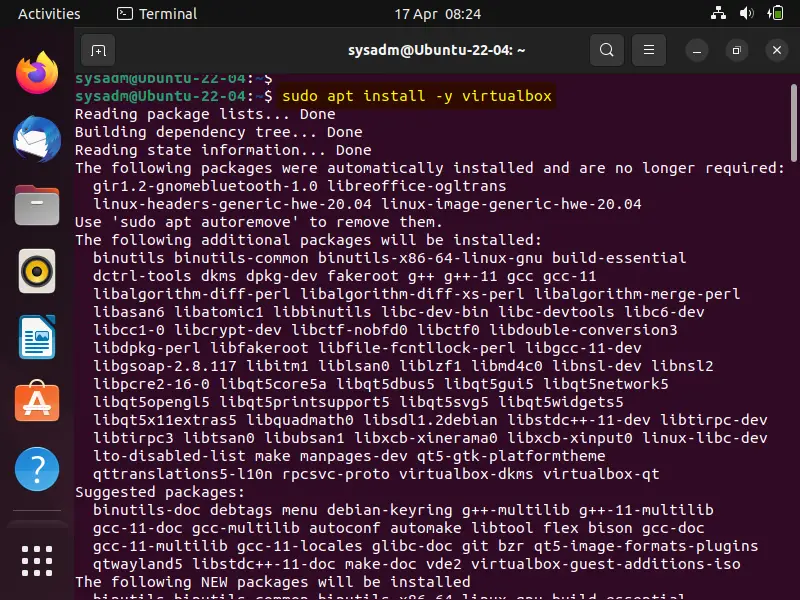Click the text 'Building dependency tree... Done'
800x600 pixels.
point(218,132)
